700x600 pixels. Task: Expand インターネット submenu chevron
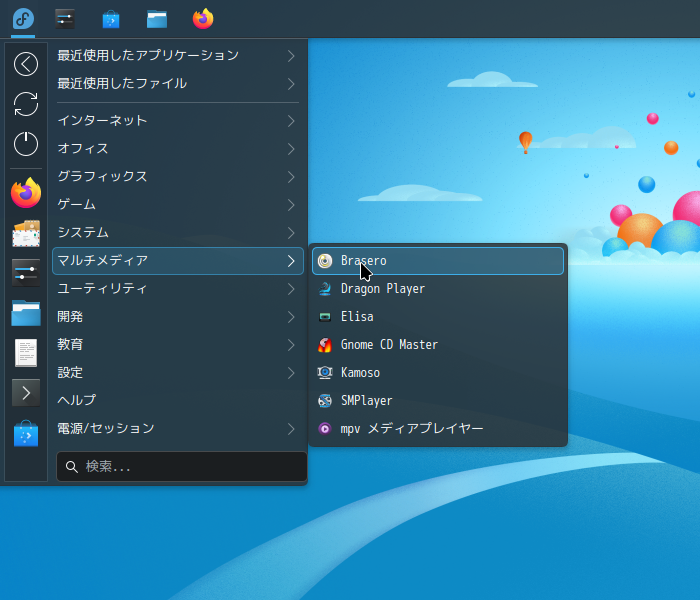291,121
